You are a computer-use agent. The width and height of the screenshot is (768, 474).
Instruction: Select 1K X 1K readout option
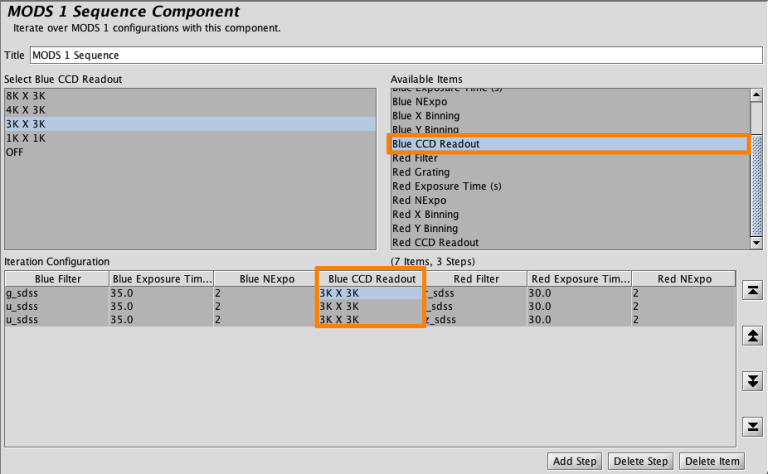[x=191, y=138]
